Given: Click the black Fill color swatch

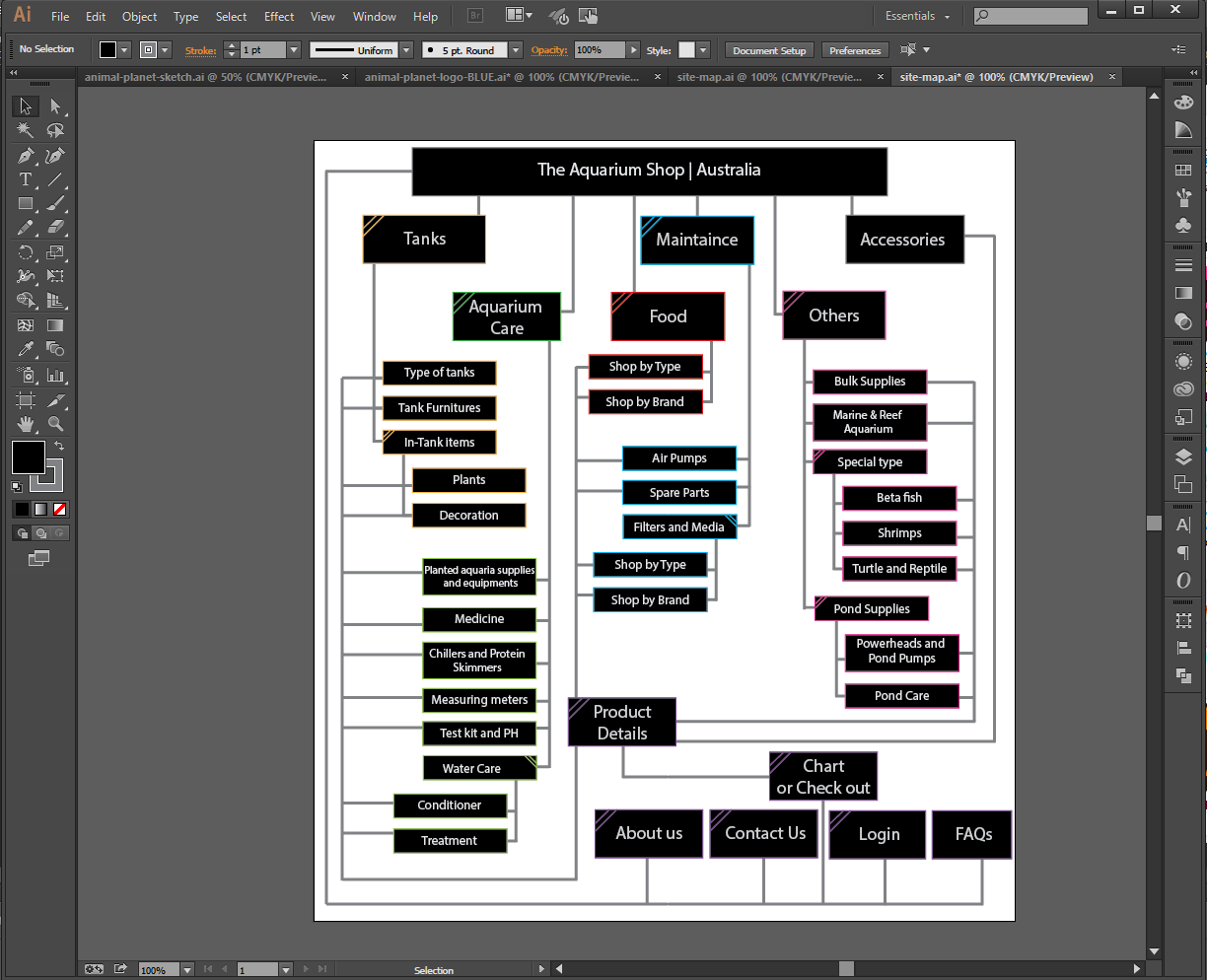Looking at the screenshot, I should point(28,456).
